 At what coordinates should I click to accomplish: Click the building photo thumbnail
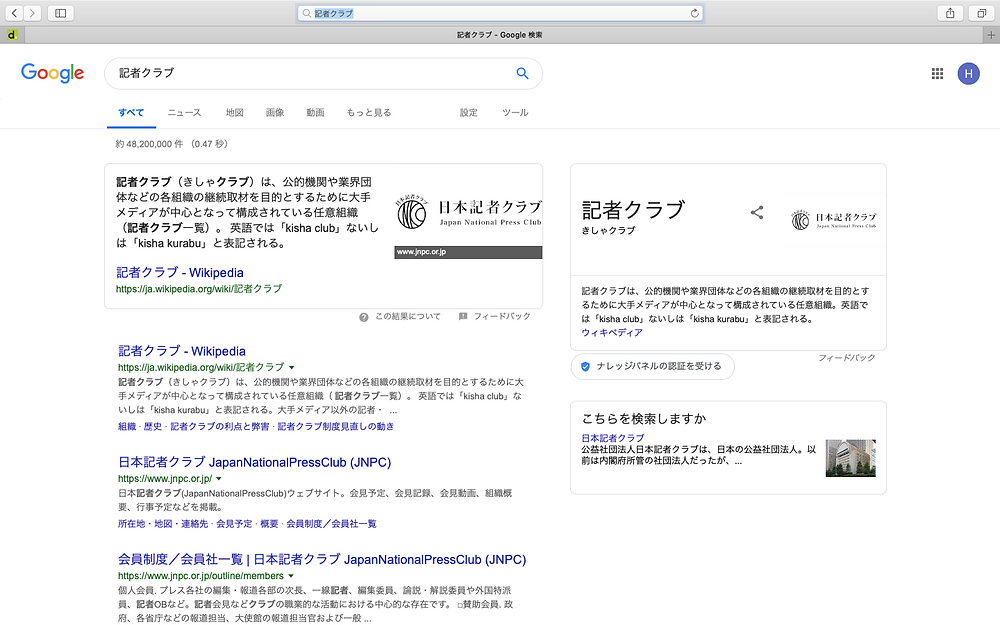851,458
